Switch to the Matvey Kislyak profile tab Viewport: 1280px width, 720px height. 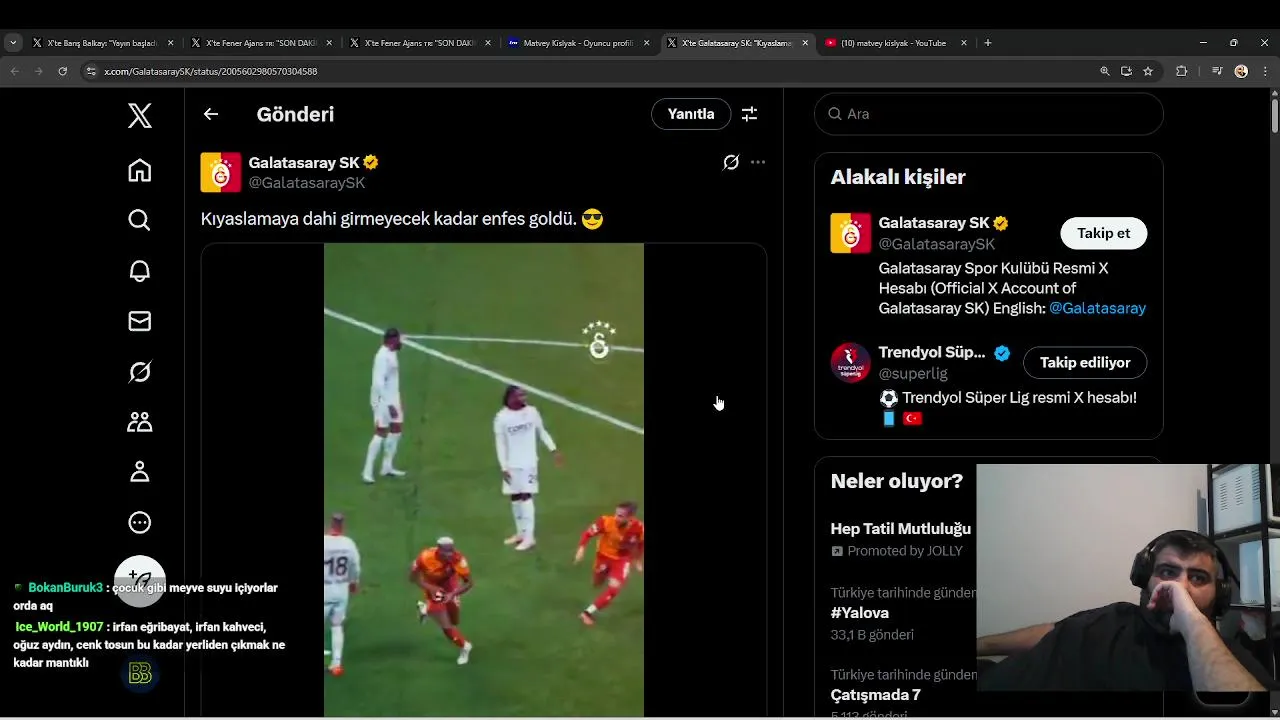pyautogui.click(x=580, y=43)
